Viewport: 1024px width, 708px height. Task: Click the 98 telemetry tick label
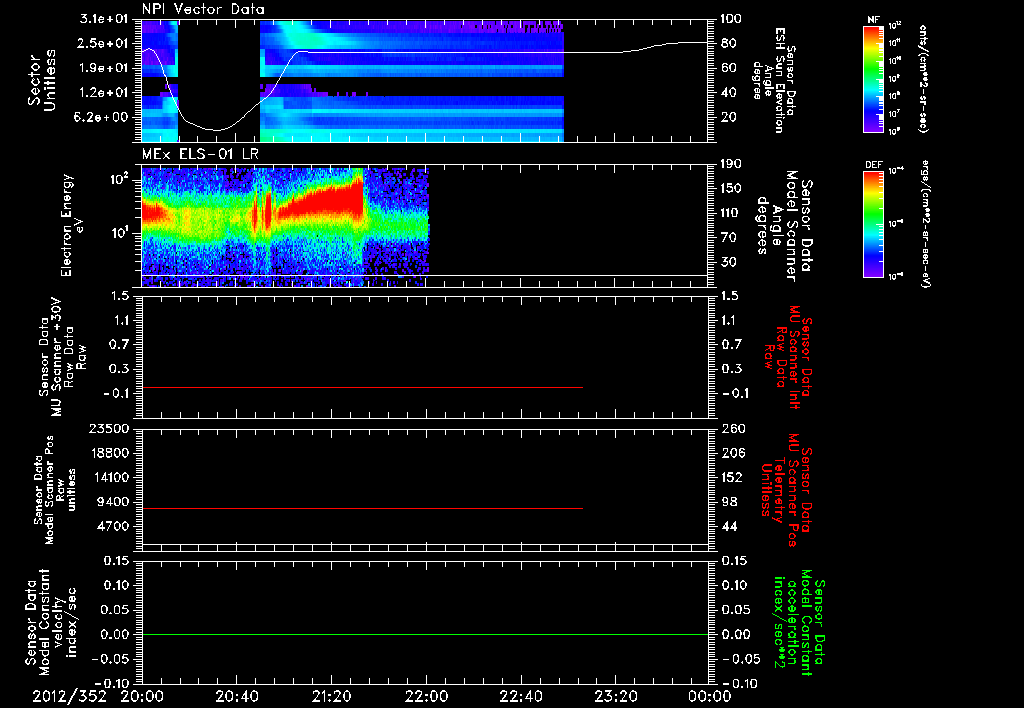(x=730, y=502)
